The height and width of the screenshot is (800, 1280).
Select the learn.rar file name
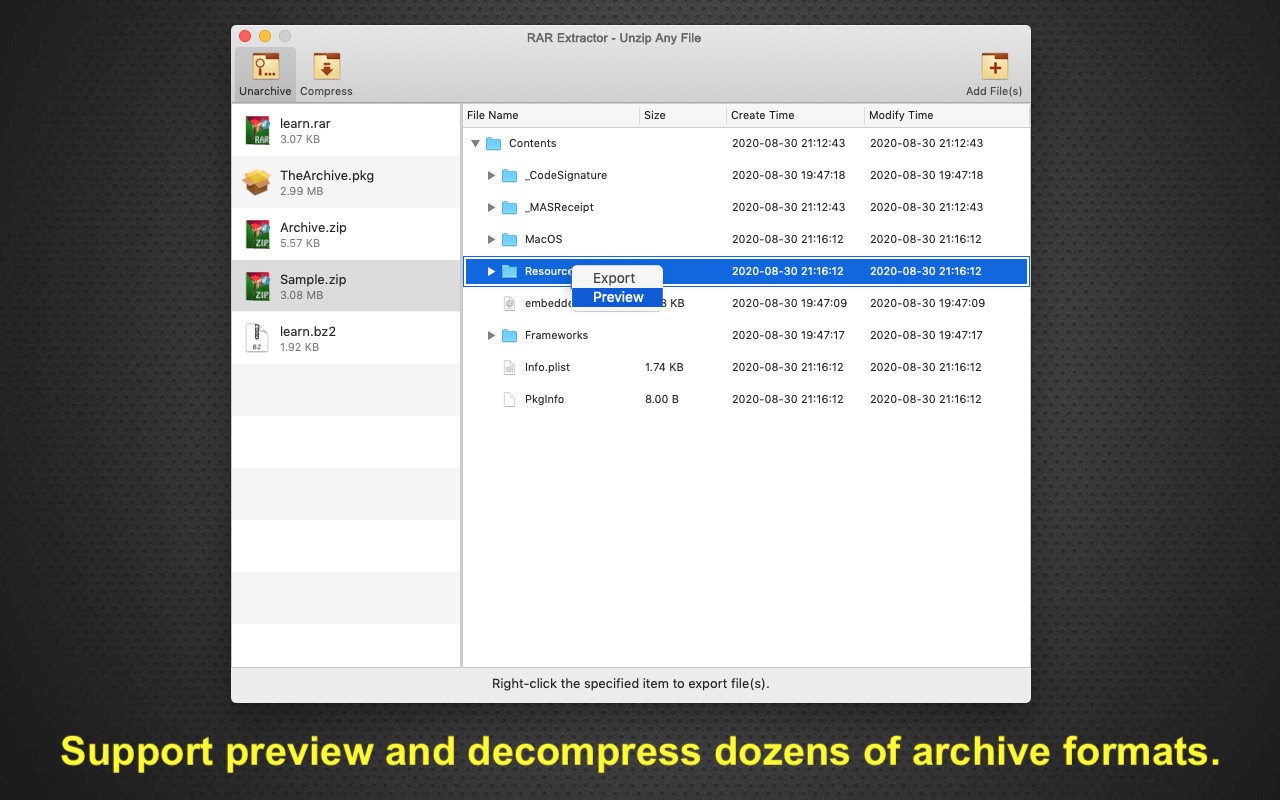pos(305,123)
